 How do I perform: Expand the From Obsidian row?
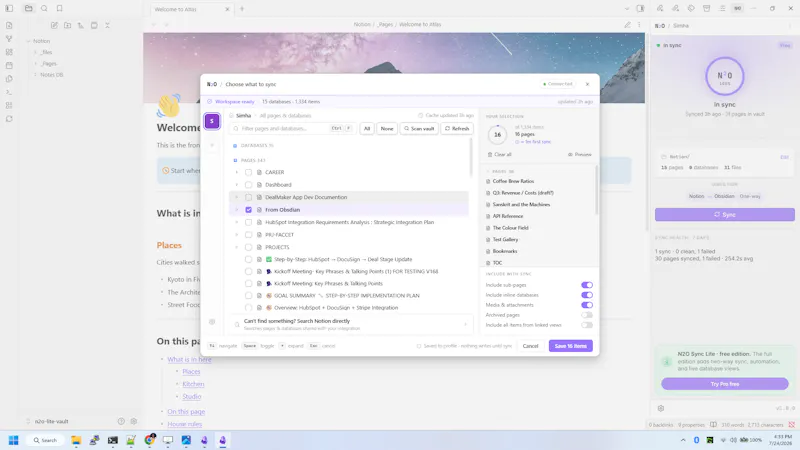coord(237,210)
